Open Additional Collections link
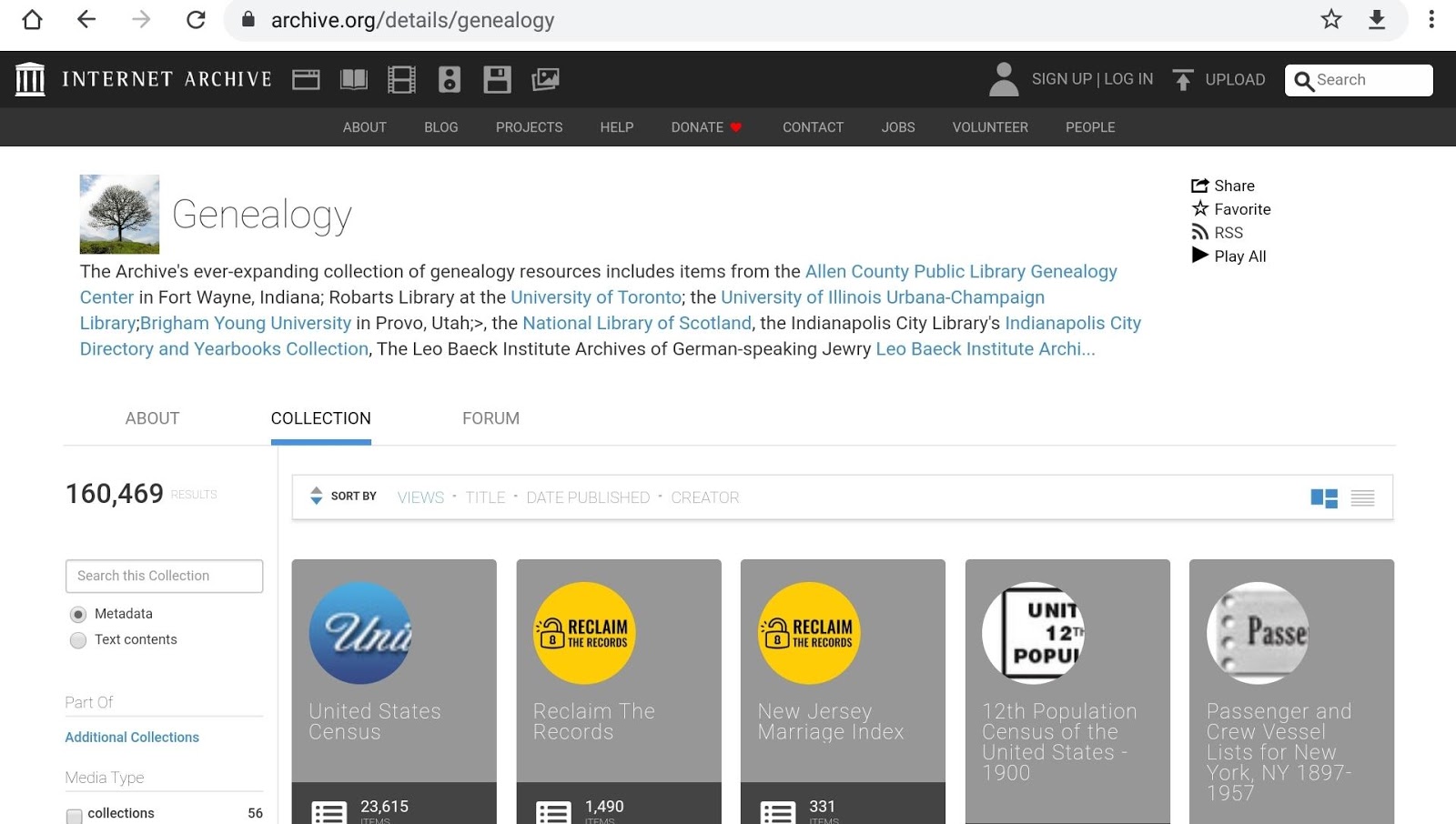 tap(132, 738)
